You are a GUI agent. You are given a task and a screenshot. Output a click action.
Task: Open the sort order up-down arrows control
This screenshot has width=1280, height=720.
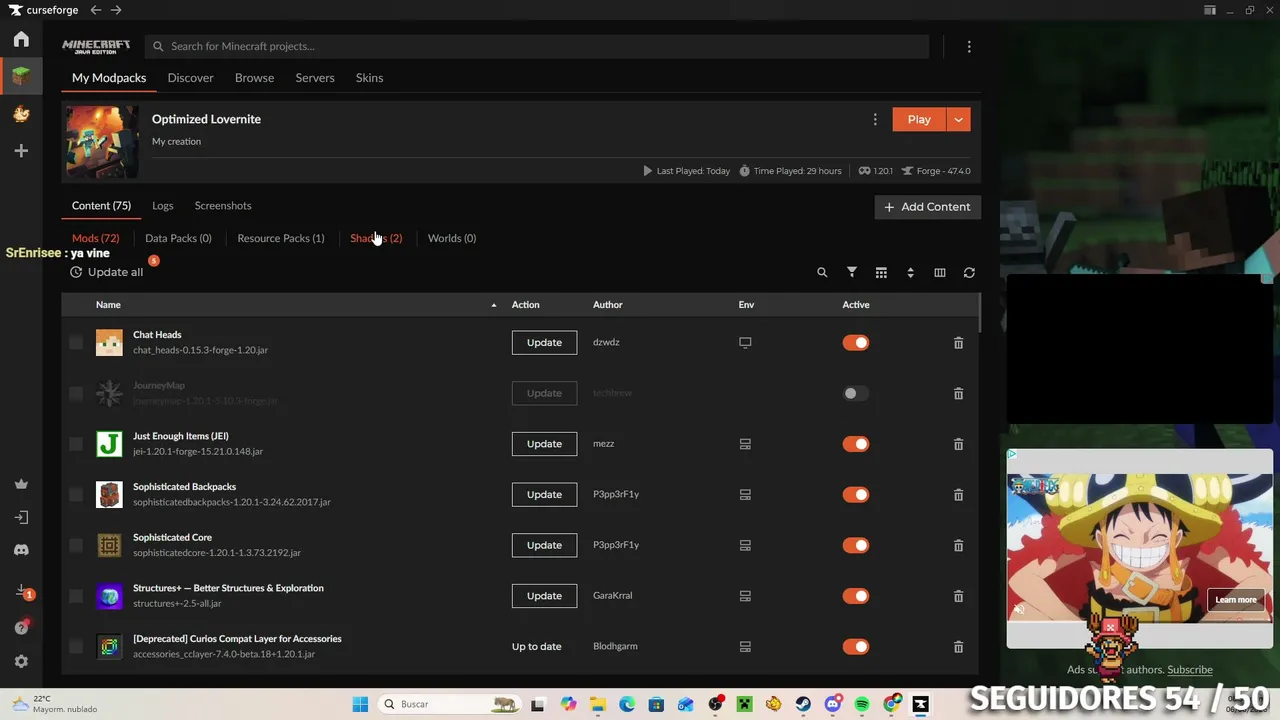[x=910, y=272]
